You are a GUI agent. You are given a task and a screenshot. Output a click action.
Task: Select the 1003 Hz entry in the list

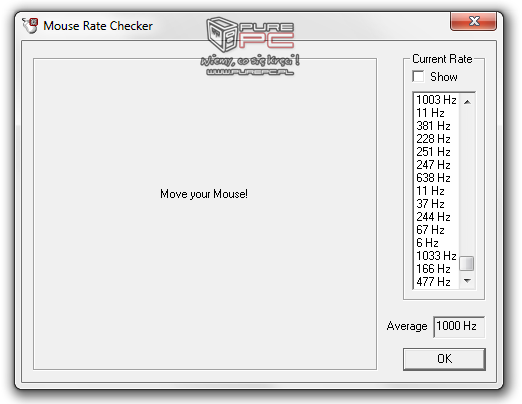click(436, 100)
